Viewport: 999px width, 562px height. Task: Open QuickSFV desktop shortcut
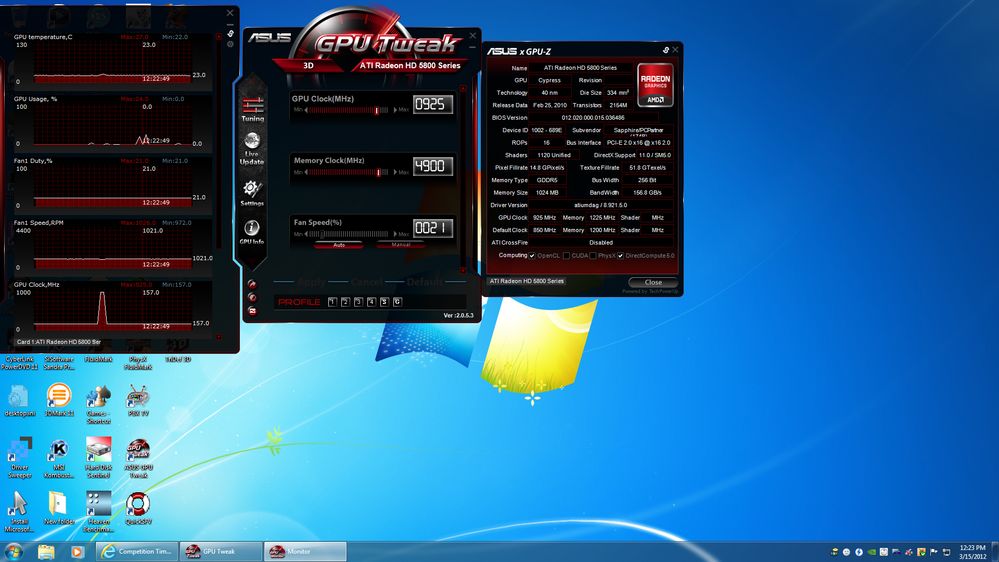point(138,508)
